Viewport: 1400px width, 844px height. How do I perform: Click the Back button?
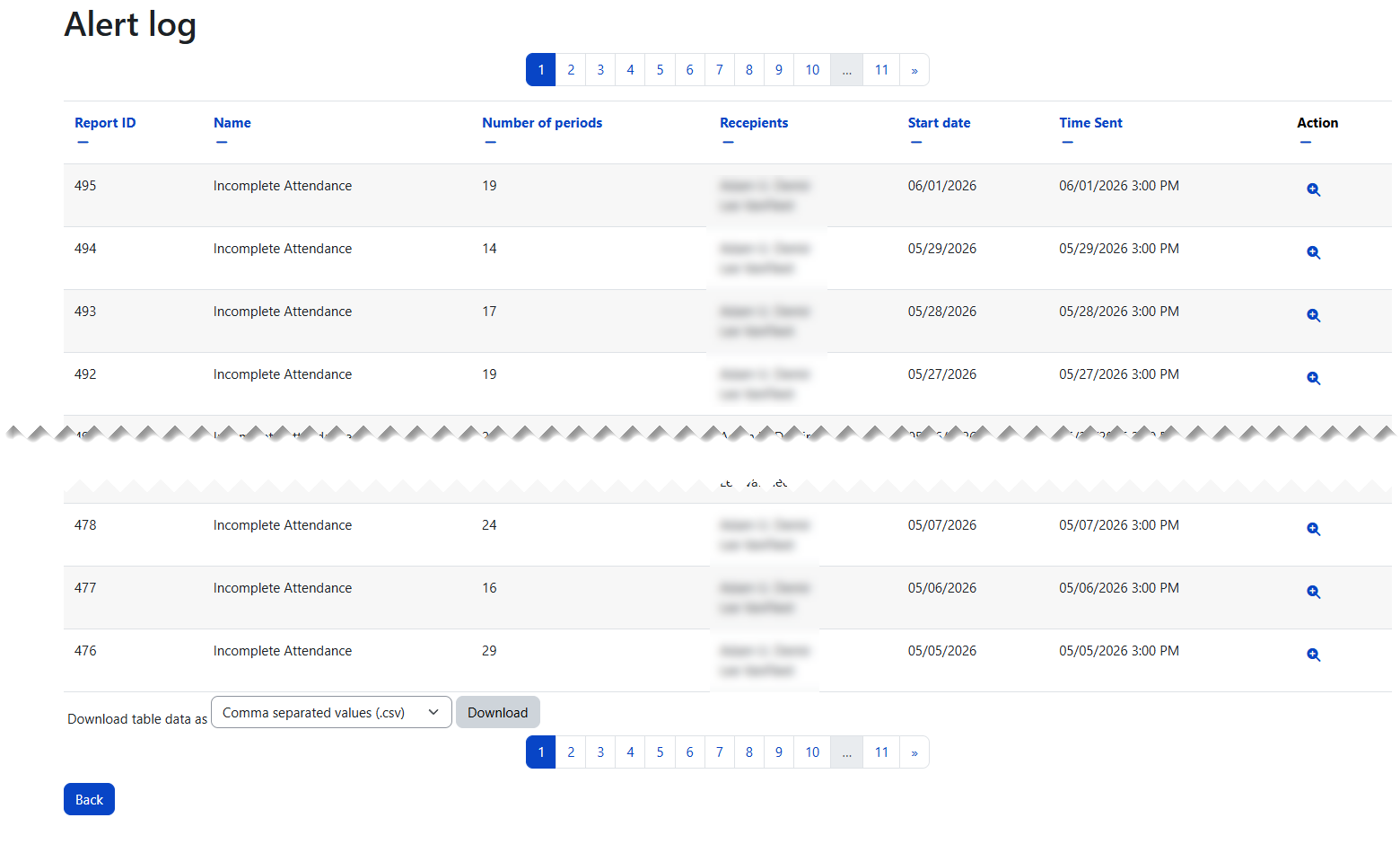click(89, 799)
